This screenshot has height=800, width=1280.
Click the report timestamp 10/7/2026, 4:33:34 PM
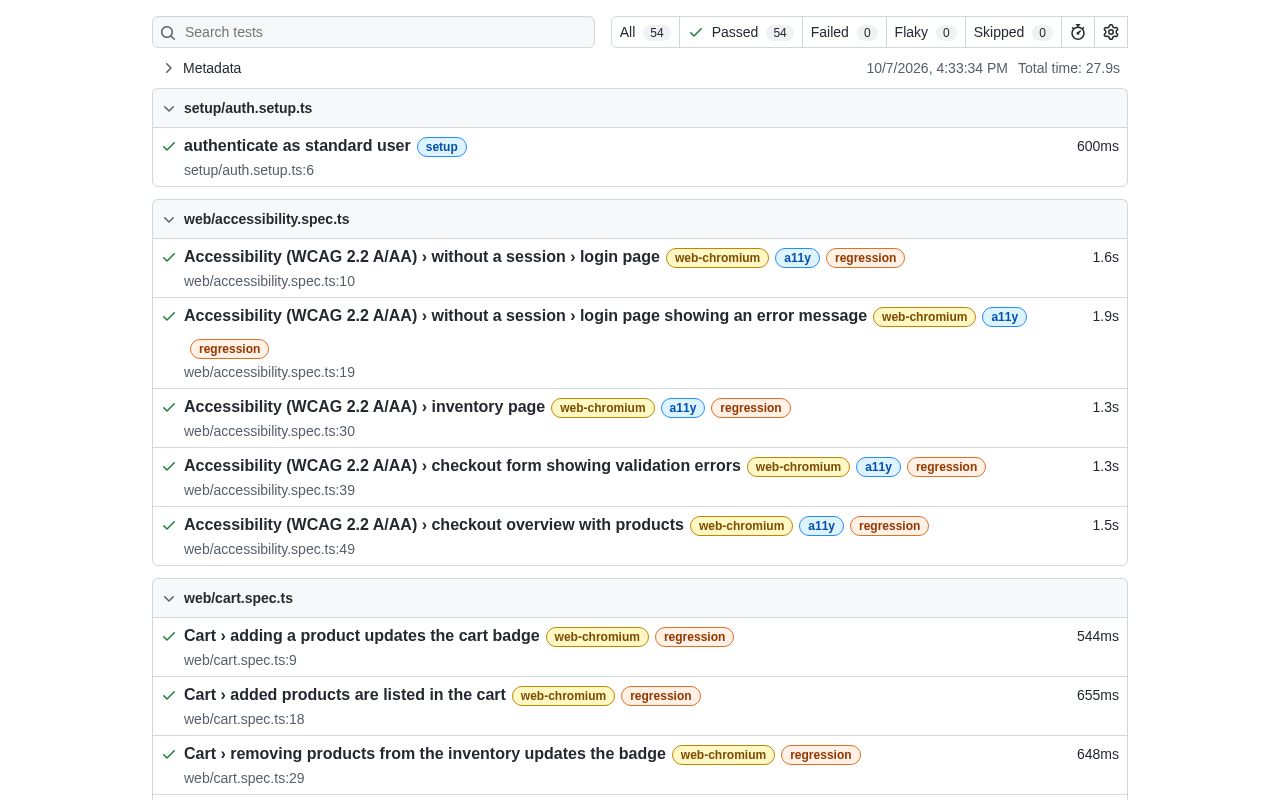pyautogui.click(x=937, y=68)
